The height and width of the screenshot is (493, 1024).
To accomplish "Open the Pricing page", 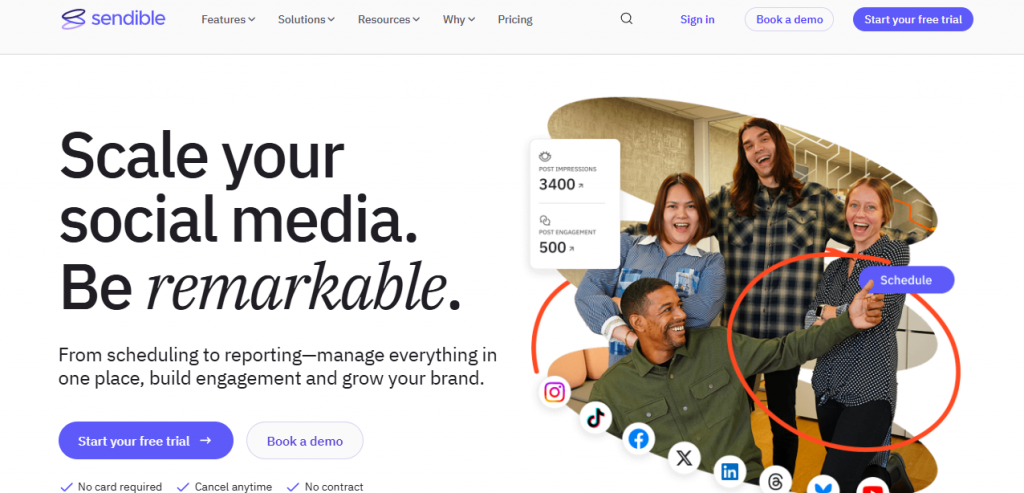I will pyautogui.click(x=515, y=20).
